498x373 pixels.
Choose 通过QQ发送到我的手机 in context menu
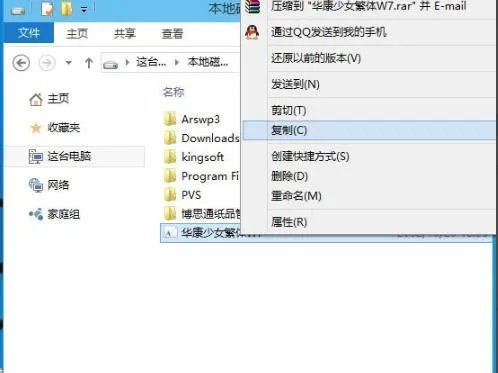tap(369, 32)
